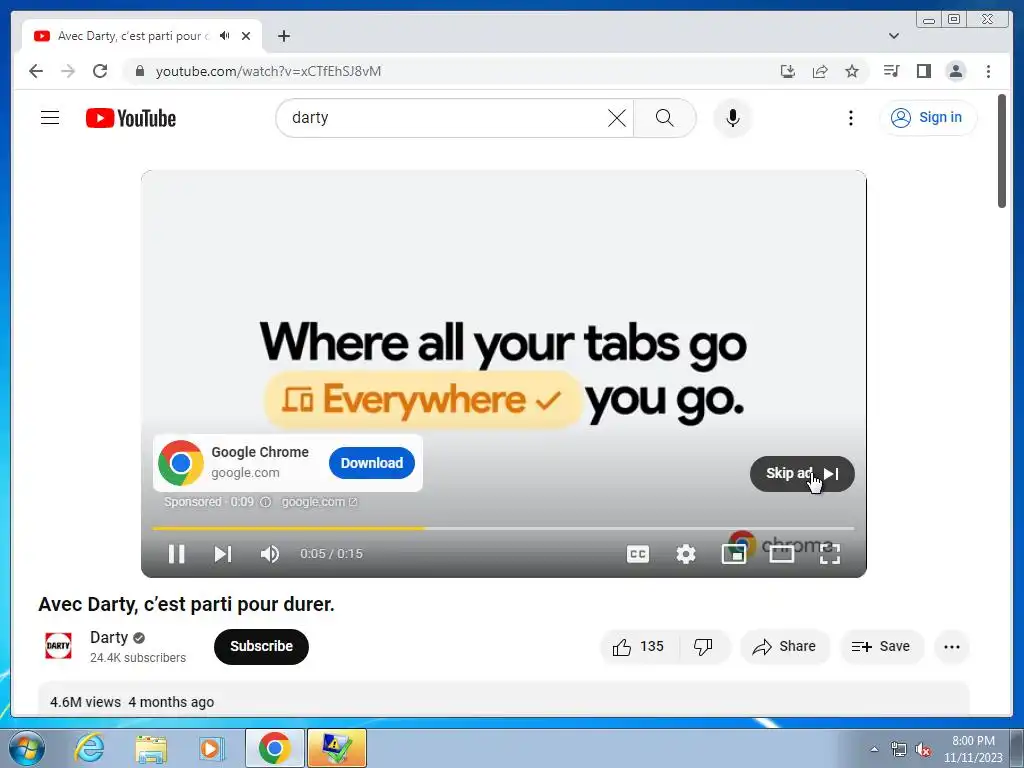
Task: View site information padlock
Action: pos(139,71)
